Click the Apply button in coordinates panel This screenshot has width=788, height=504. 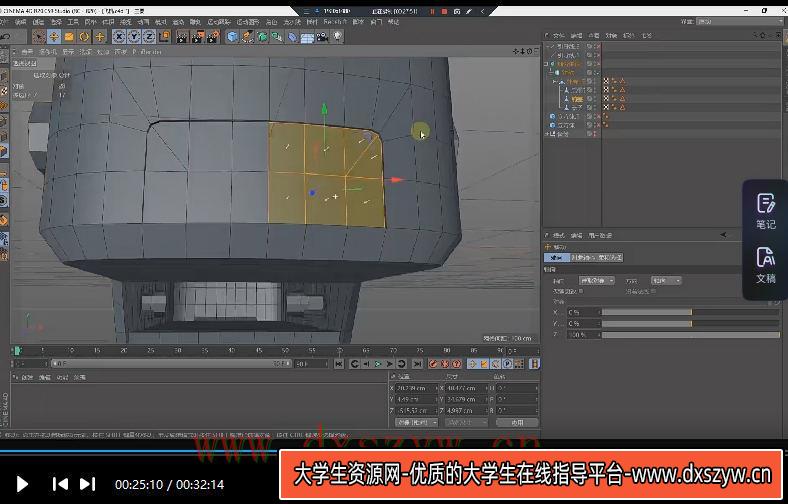[x=518, y=423]
